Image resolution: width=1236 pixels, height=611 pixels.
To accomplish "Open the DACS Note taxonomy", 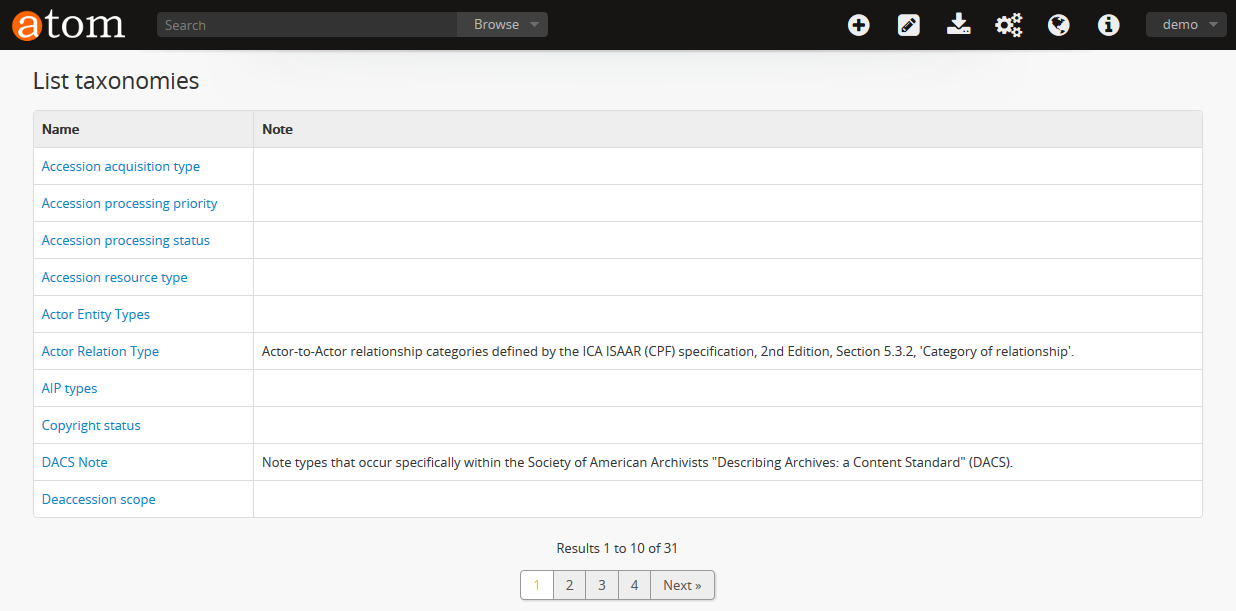I will 74,463.
